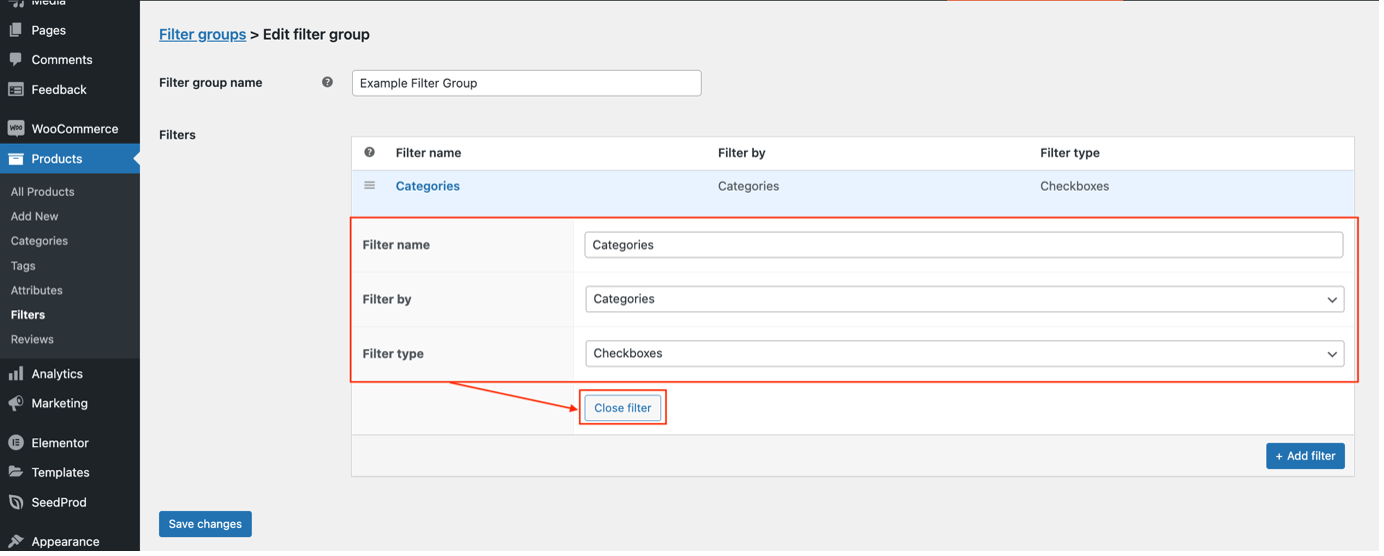
Task: Go to All Products submenu
Action: pyautogui.click(x=43, y=192)
